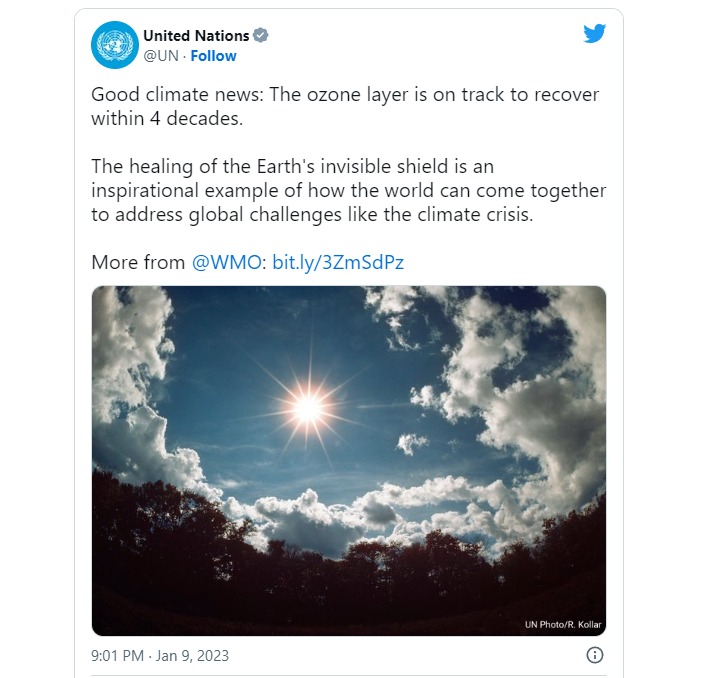The width and height of the screenshot is (706, 678).
Task: Click the UN Photo/R. Kollar credit
Action: coord(563,624)
